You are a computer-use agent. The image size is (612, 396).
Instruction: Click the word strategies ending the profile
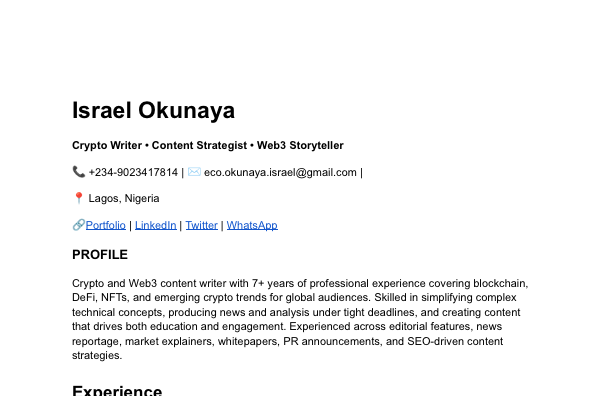click(97, 355)
